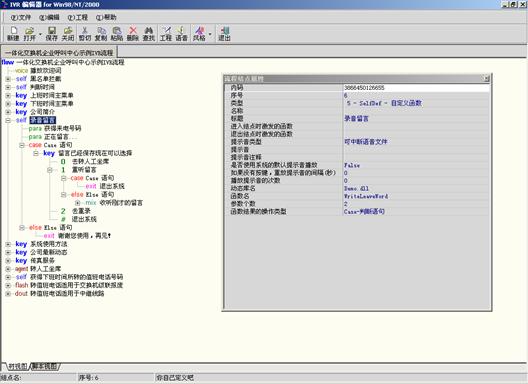Image resolution: width=528 pixels, height=384 pixels.
Task: Cut selection using 剪切 scissors icon
Action: click(x=85, y=34)
